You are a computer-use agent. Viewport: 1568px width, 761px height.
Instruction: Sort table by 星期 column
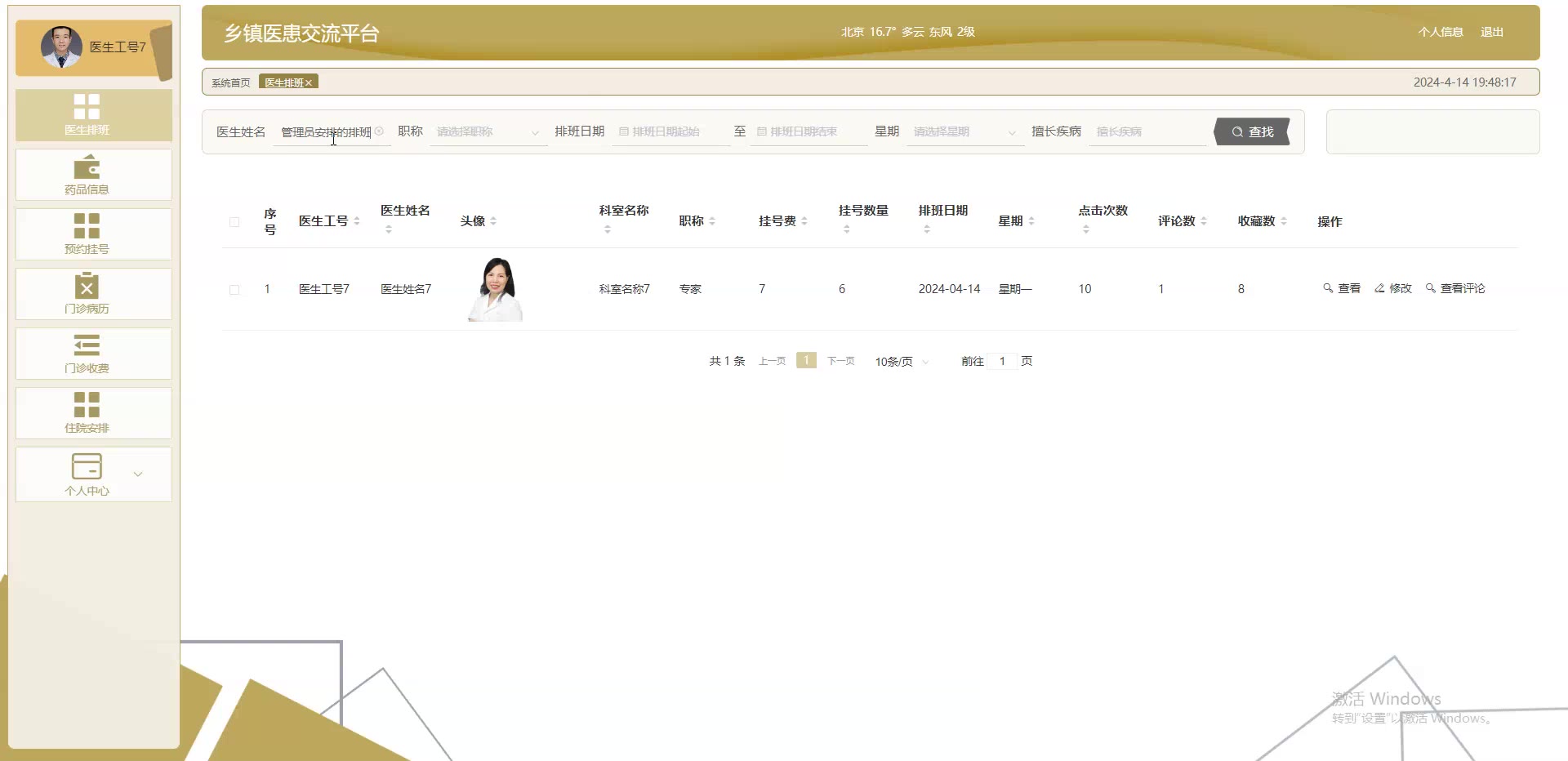pos(1031,221)
